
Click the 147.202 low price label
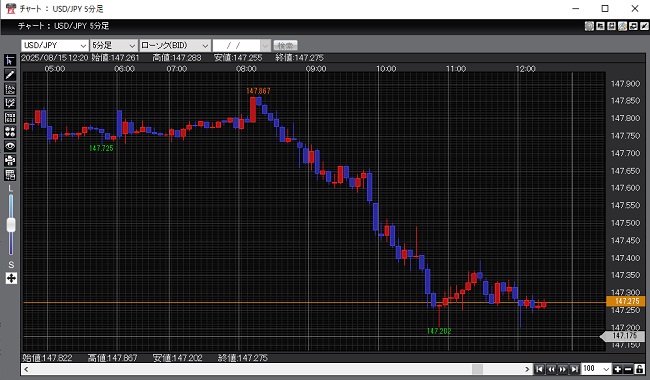[x=439, y=331]
